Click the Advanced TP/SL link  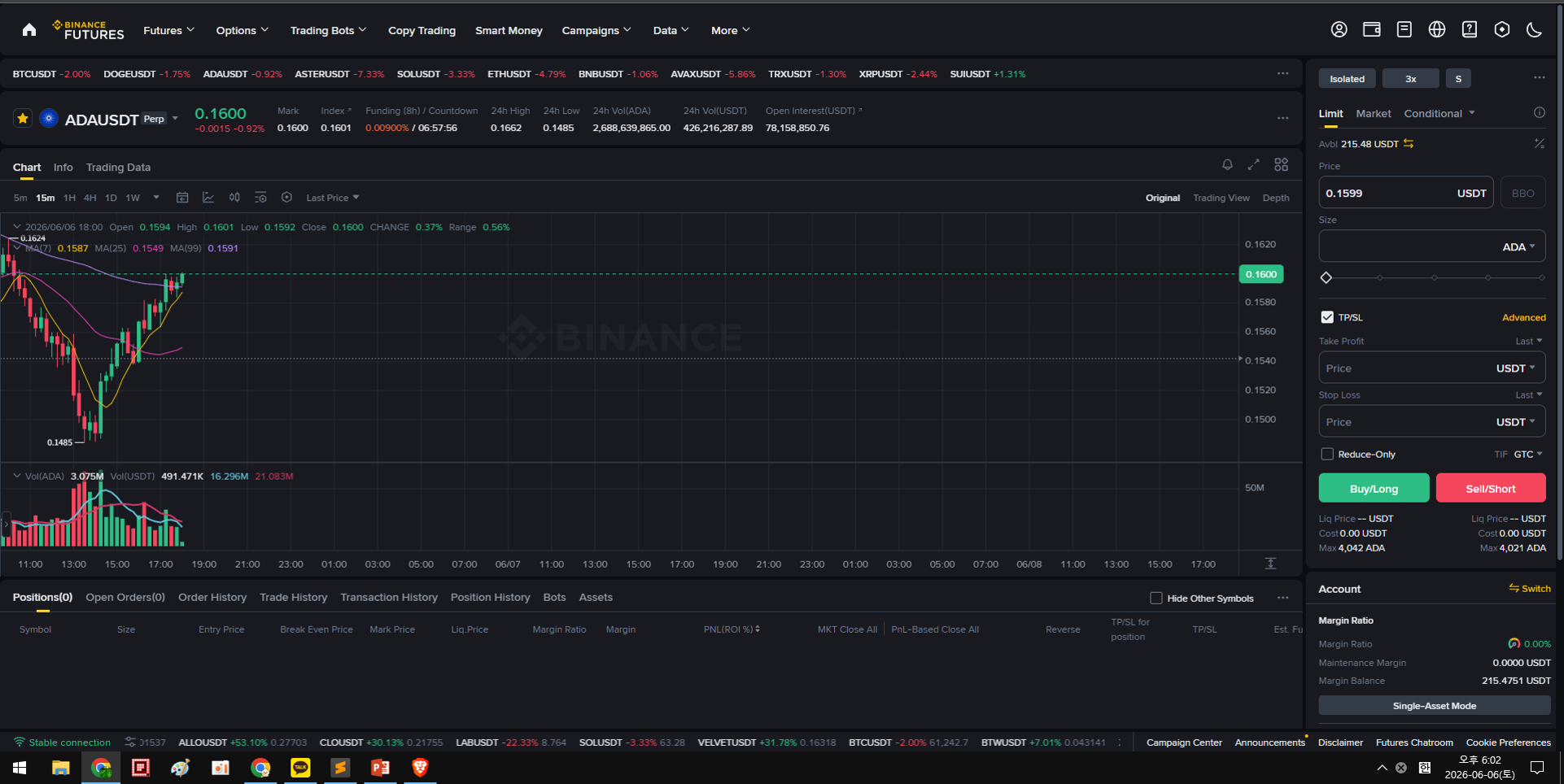(x=1523, y=317)
